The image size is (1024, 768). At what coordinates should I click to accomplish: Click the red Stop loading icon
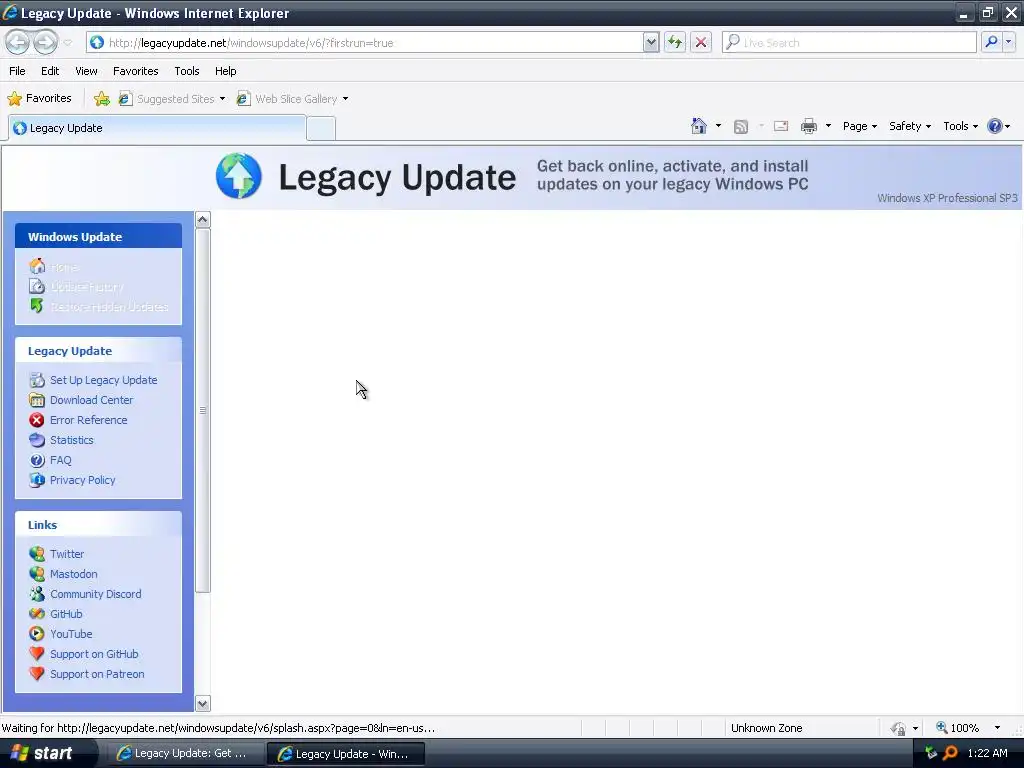(x=701, y=42)
